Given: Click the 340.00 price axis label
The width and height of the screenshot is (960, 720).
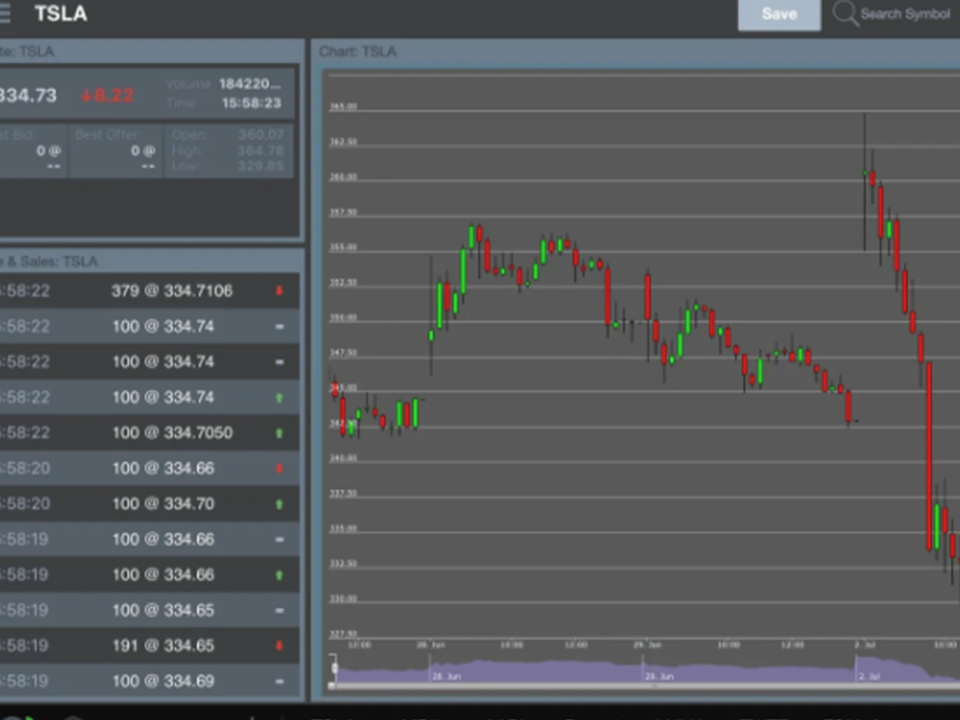Looking at the screenshot, I should (x=343, y=458).
